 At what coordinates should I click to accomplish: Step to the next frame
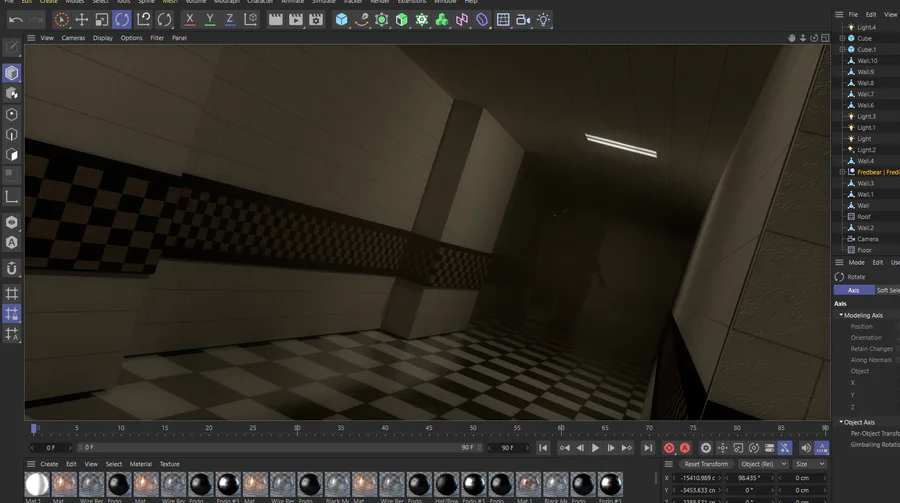pyautogui.click(x=611, y=448)
